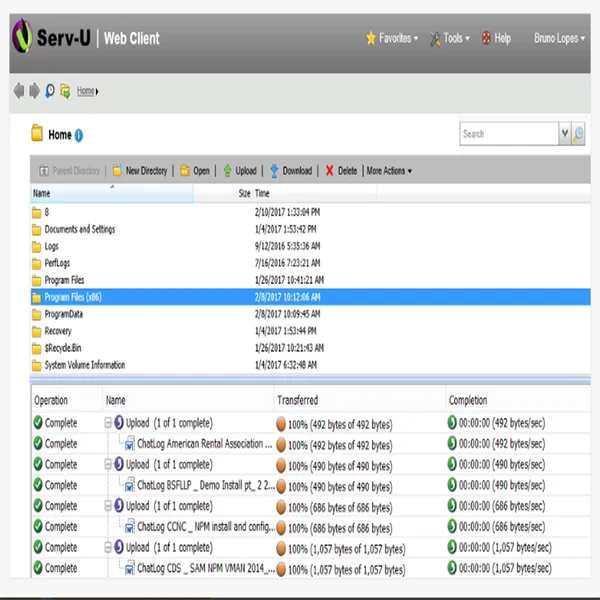
Task: Open the Tools menu
Action: [x=450, y=38]
